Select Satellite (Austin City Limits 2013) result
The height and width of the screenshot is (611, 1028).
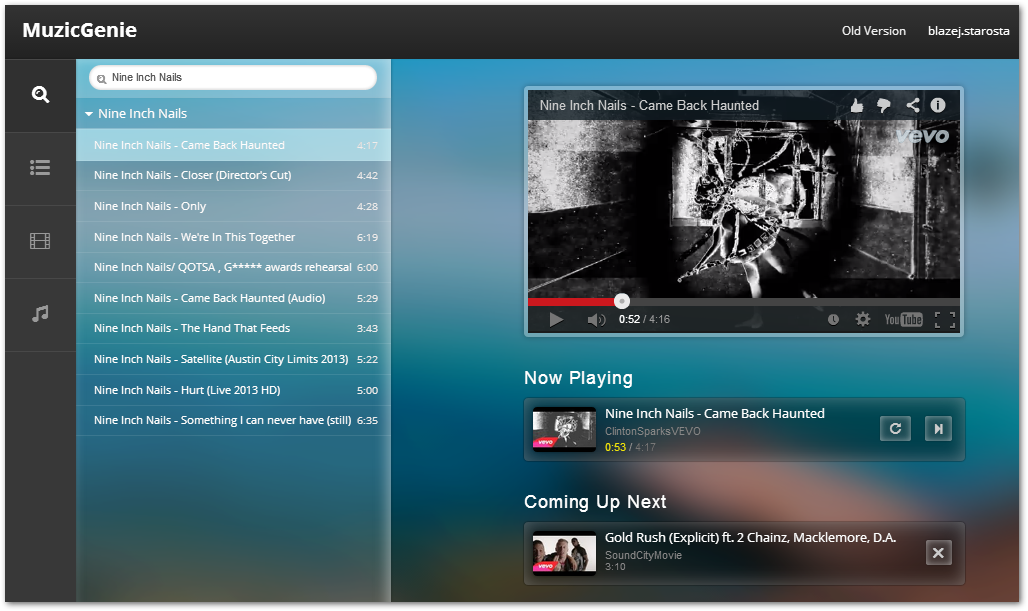pyautogui.click(x=233, y=359)
